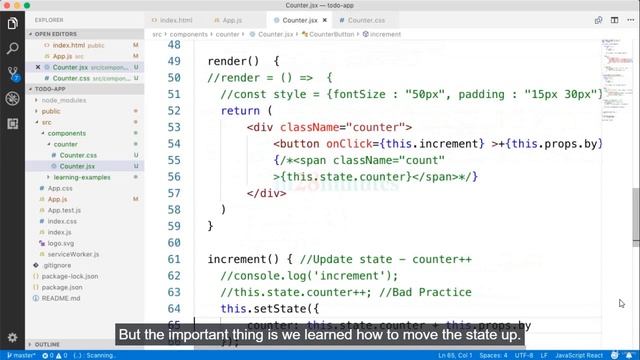Open Counter.css in the counter folder
This screenshot has height=360, width=640.
click(78, 155)
